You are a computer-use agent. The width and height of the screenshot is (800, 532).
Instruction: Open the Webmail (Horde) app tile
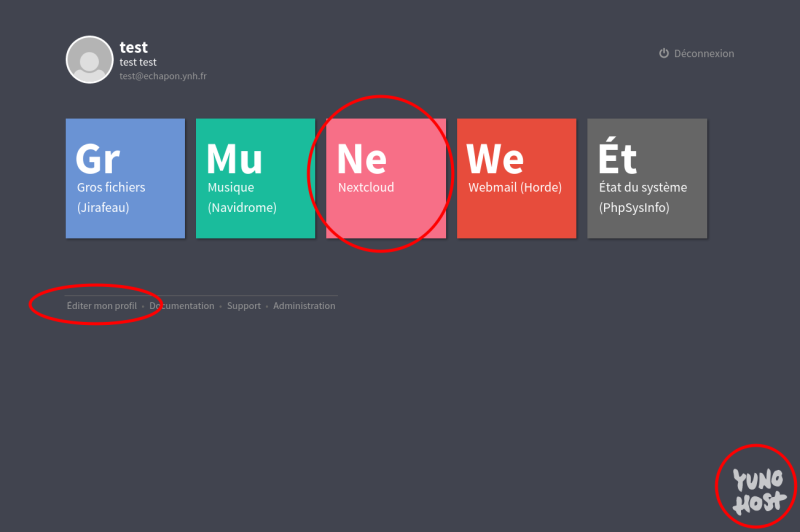coord(516,178)
